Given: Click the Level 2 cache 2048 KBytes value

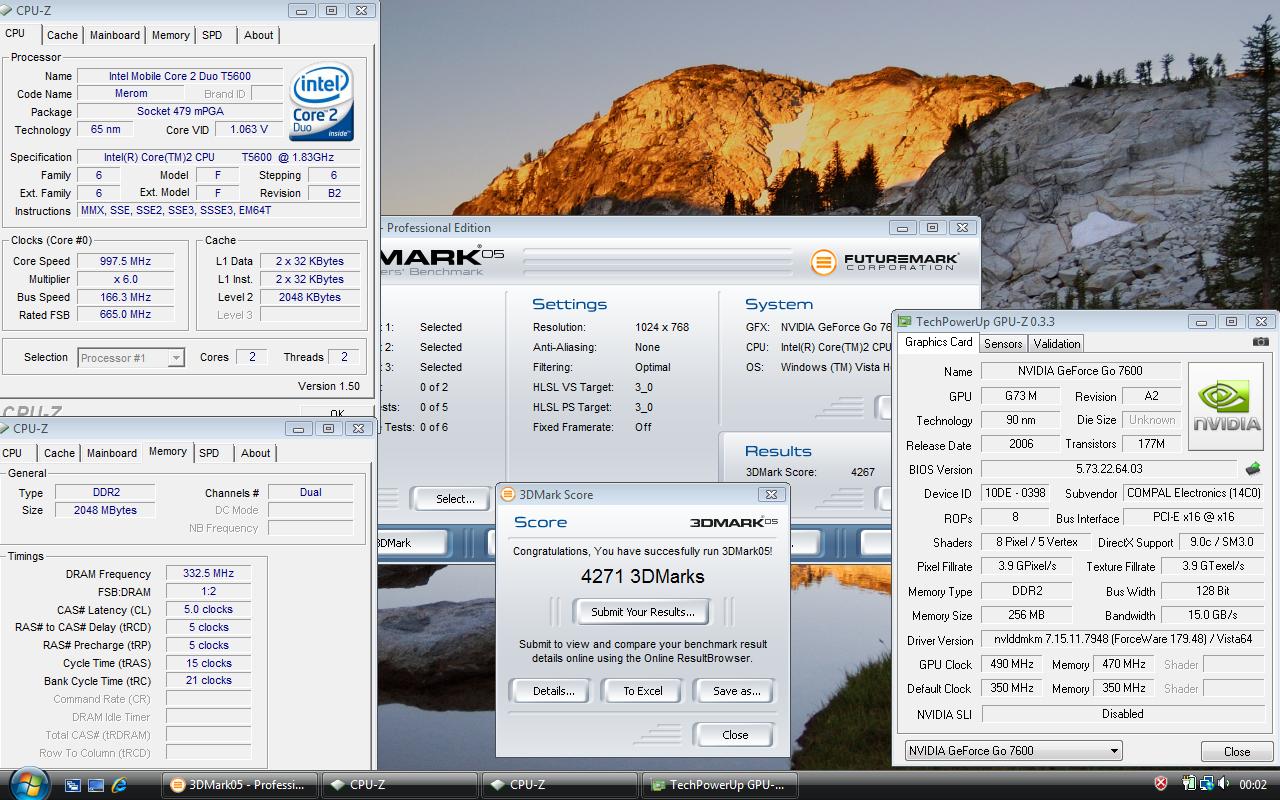Looking at the screenshot, I should [310, 297].
